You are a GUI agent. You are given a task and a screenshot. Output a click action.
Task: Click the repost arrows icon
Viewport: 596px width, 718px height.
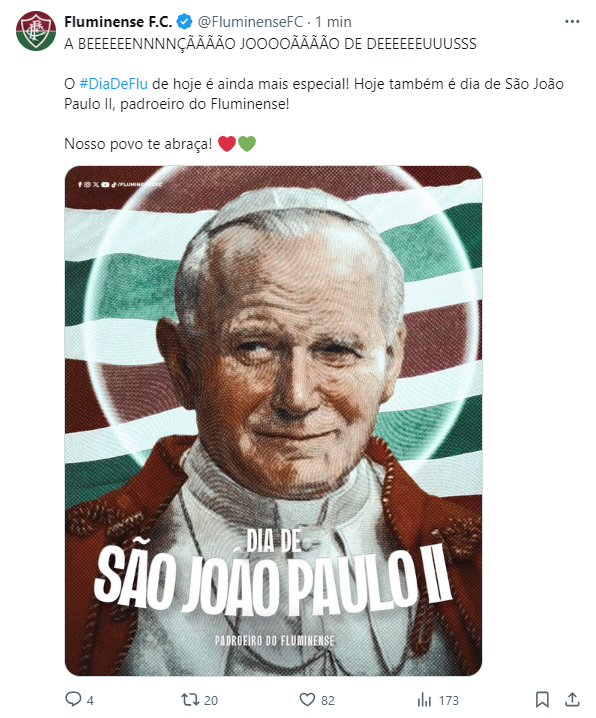190,700
